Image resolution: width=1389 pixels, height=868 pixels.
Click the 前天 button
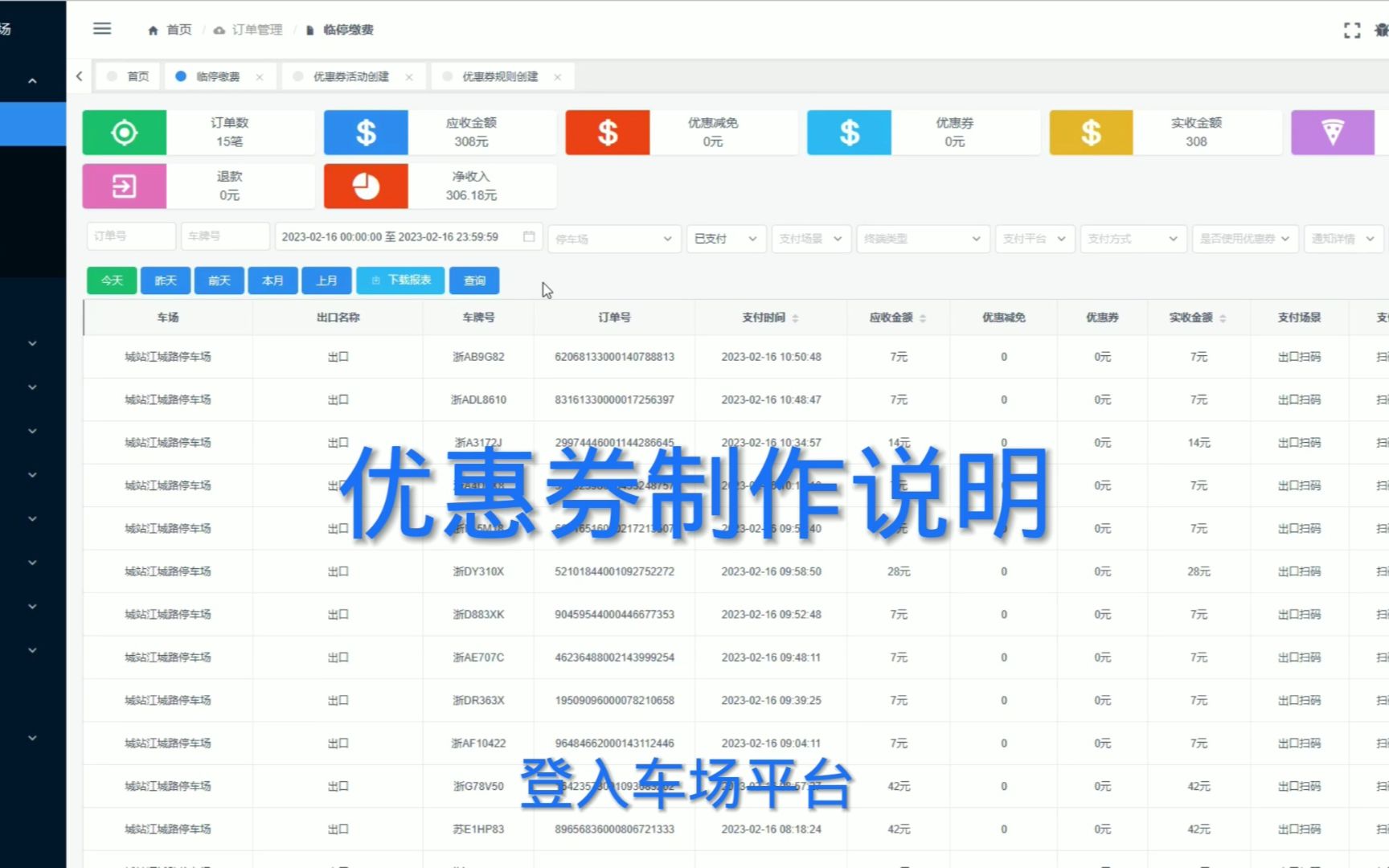(x=219, y=280)
